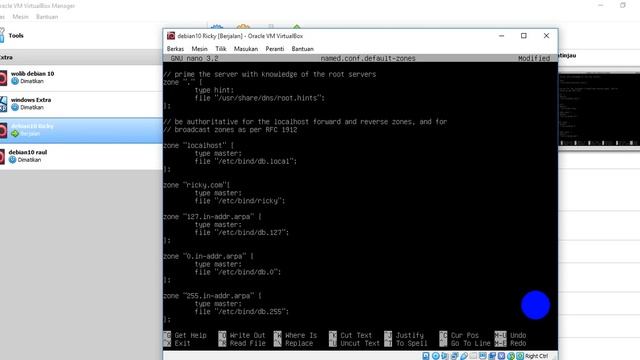Viewport: 640px width, 360px height.
Task: Click the recording status bar icon
Action: tap(492, 356)
